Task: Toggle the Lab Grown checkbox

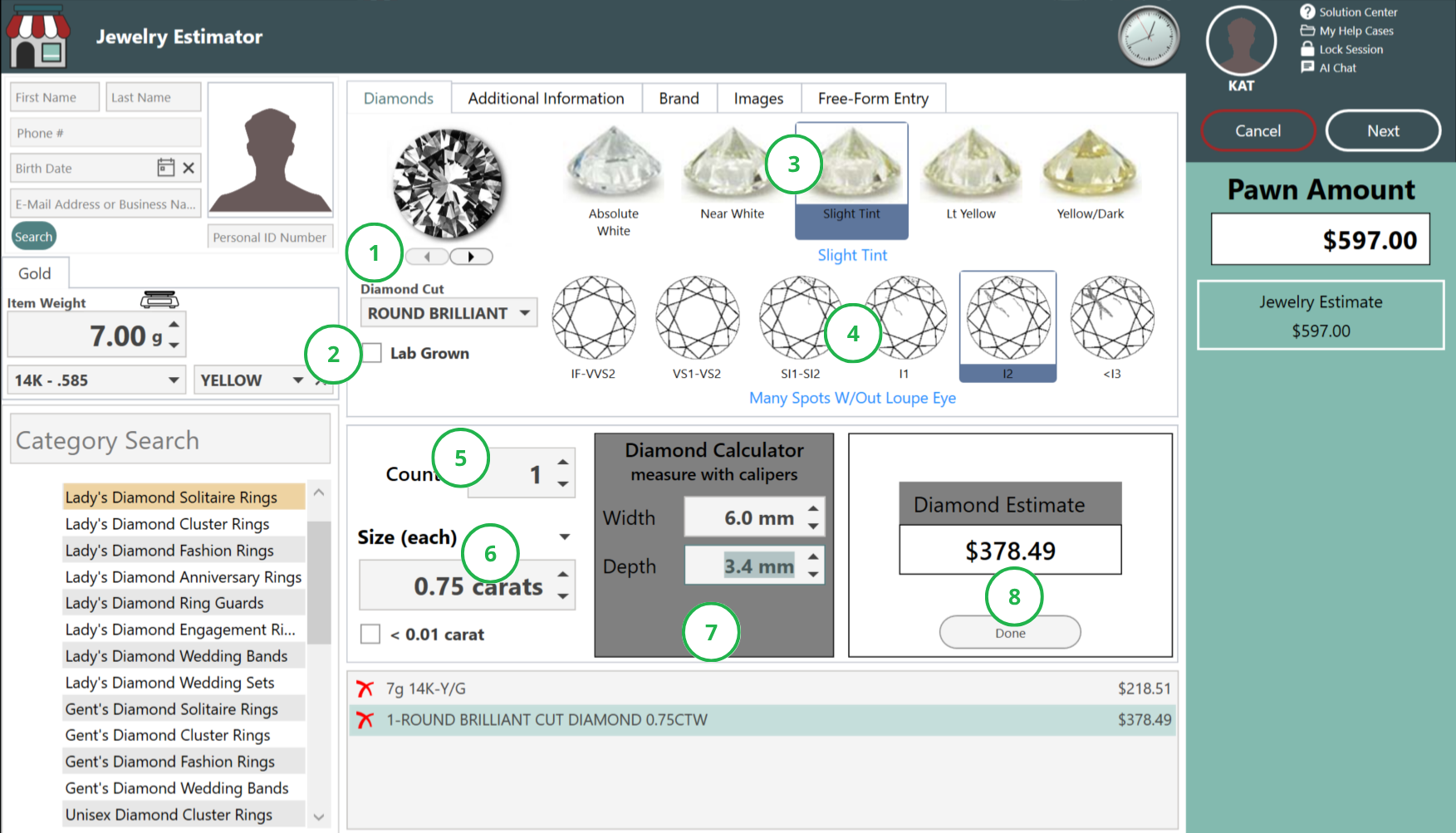Action: pyautogui.click(x=371, y=353)
